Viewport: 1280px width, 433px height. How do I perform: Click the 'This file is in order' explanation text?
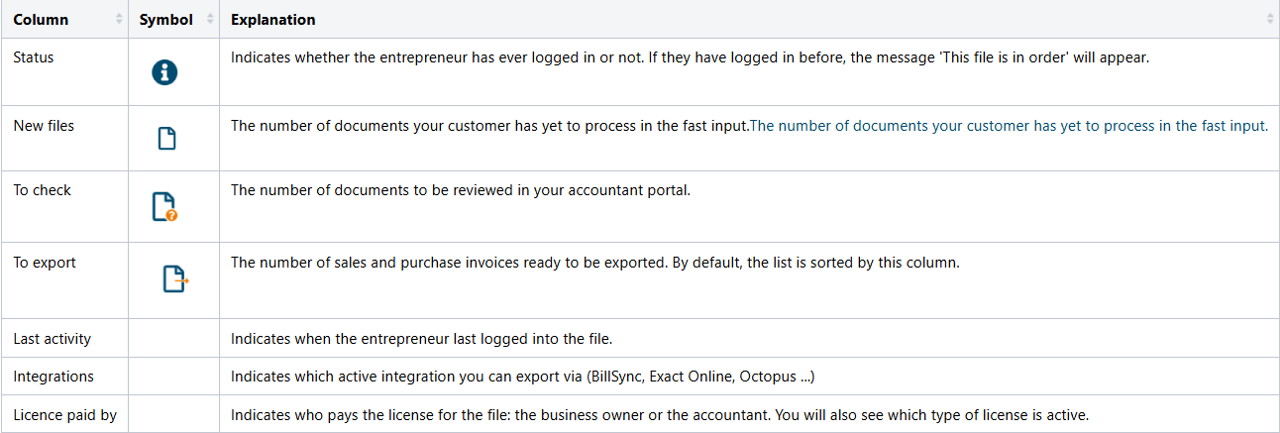click(690, 58)
